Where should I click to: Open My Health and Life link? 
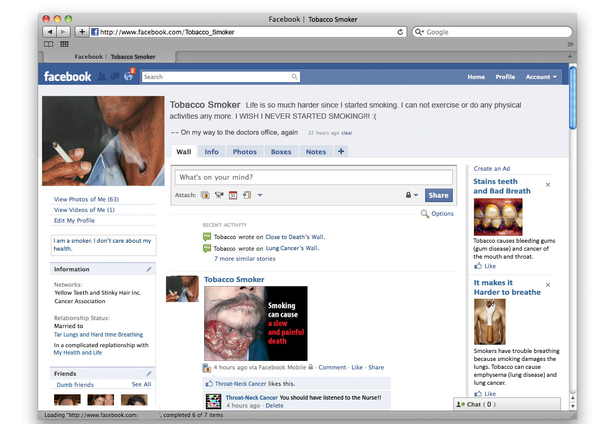pos(78,353)
